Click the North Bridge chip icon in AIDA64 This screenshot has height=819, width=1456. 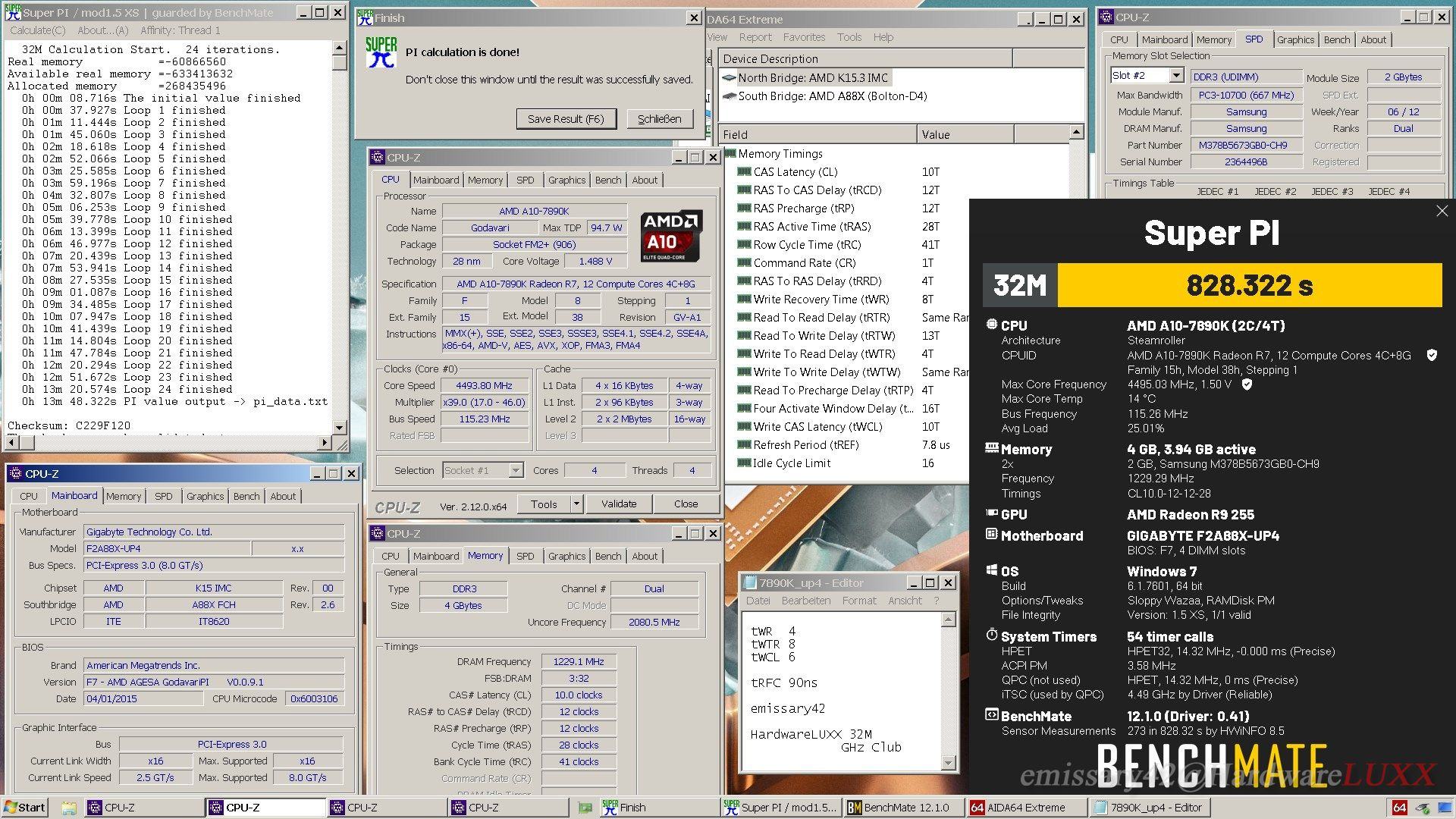click(730, 77)
